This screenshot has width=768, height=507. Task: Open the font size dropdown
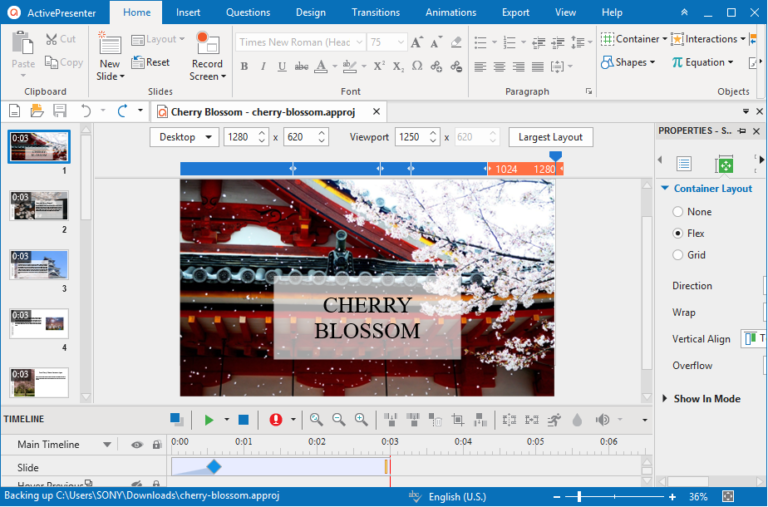tap(401, 42)
